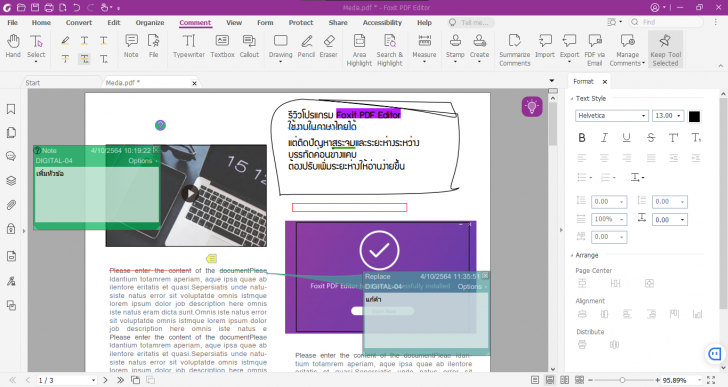This screenshot has width=728, height=387.
Task: Switch to the Organize tab
Action: click(x=150, y=22)
